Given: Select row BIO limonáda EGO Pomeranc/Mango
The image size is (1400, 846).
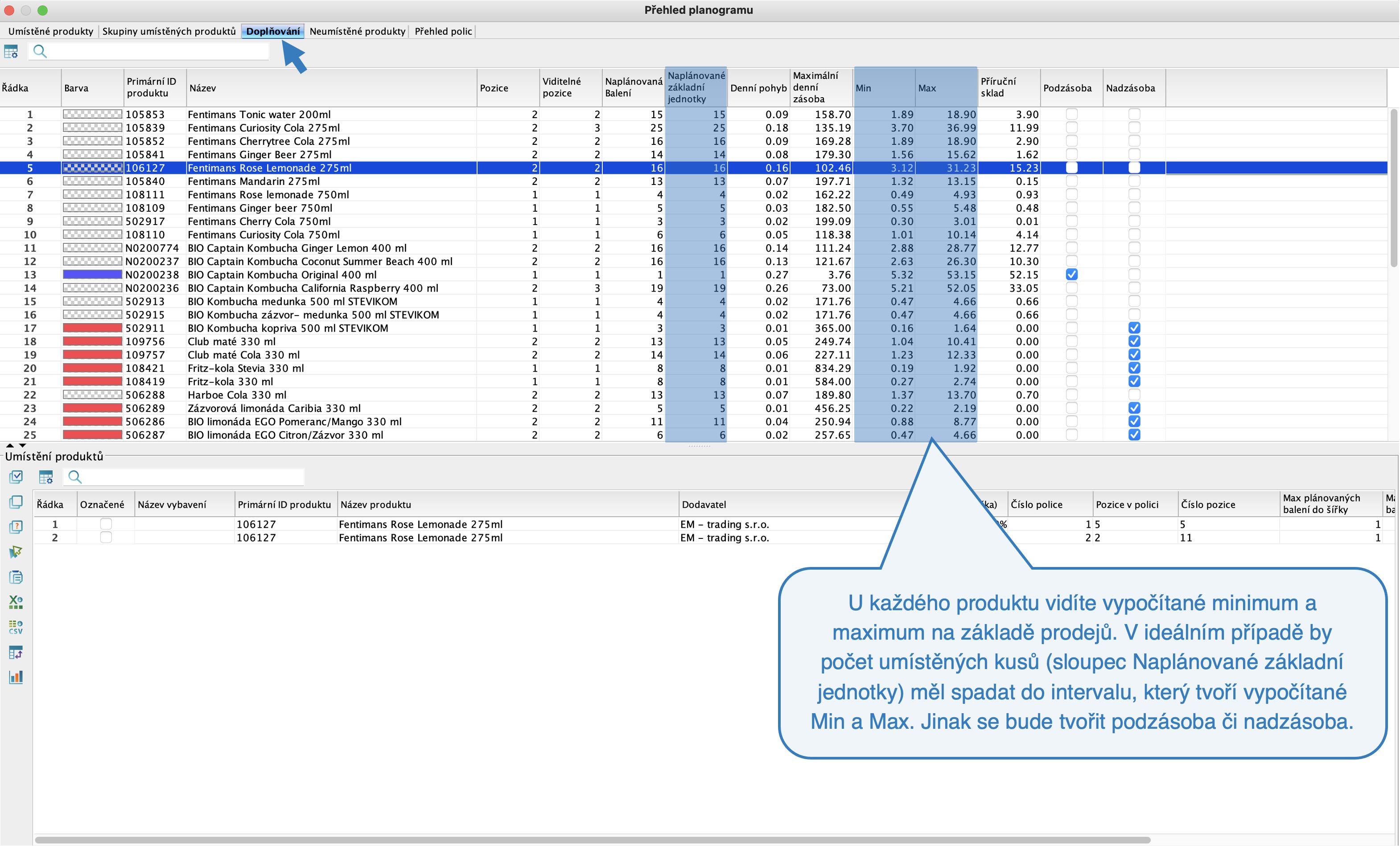Looking at the screenshot, I should (x=693, y=422).
